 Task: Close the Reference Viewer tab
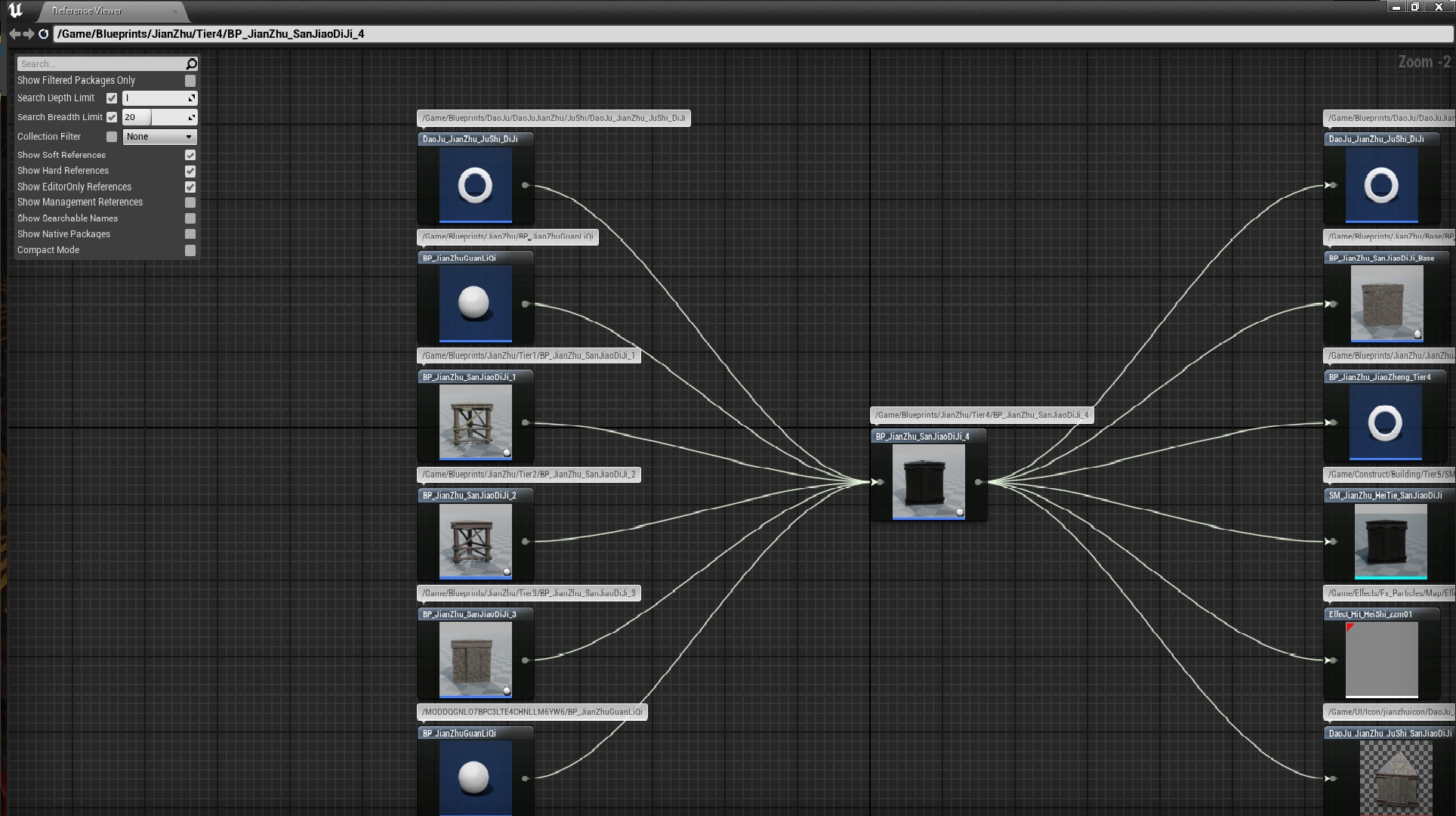tap(175, 11)
